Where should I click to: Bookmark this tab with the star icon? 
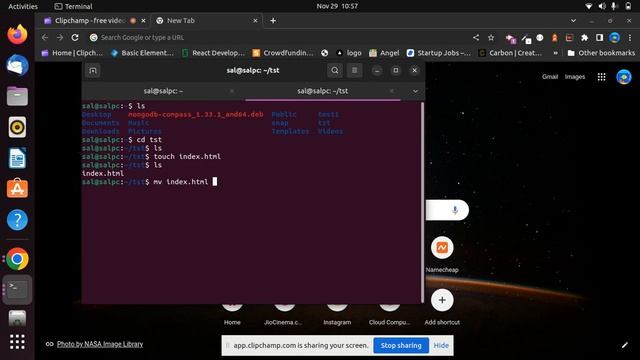[491, 38]
